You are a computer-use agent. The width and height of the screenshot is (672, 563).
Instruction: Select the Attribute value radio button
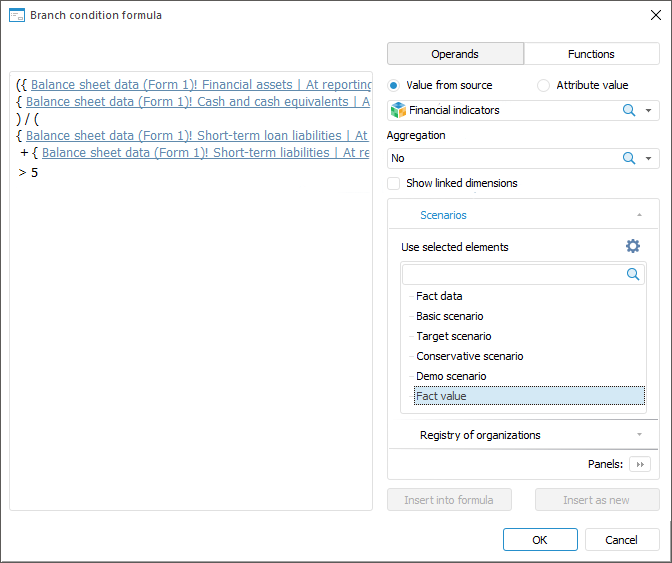[543, 85]
